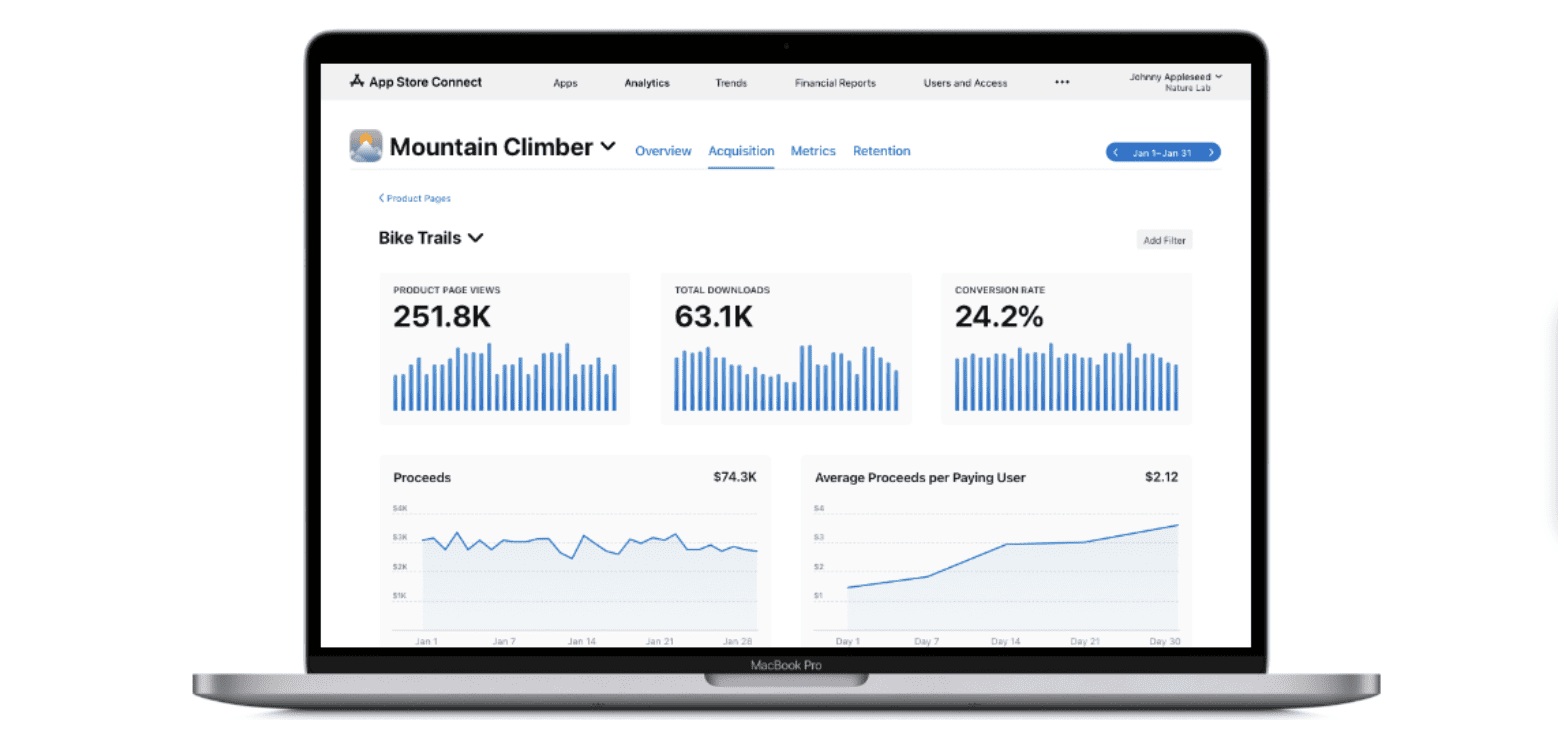Click the App Store Connect title text
Viewport: 1558px width, 732px height.
(x=425, y=82)
